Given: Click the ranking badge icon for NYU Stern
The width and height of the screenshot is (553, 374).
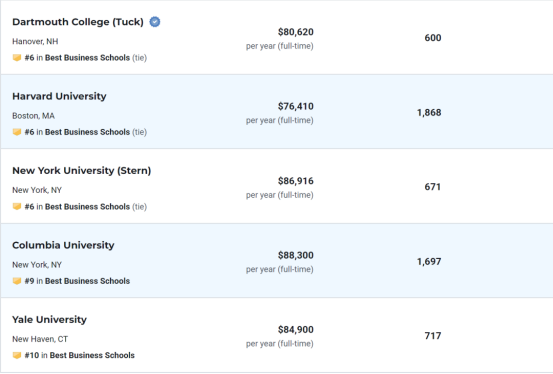Looking at the screenshot, I should coord(17,206).
